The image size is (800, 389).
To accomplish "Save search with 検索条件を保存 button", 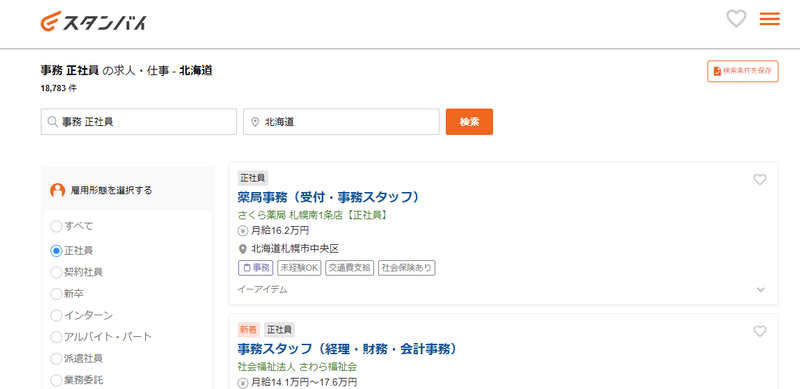I will 742,71.
